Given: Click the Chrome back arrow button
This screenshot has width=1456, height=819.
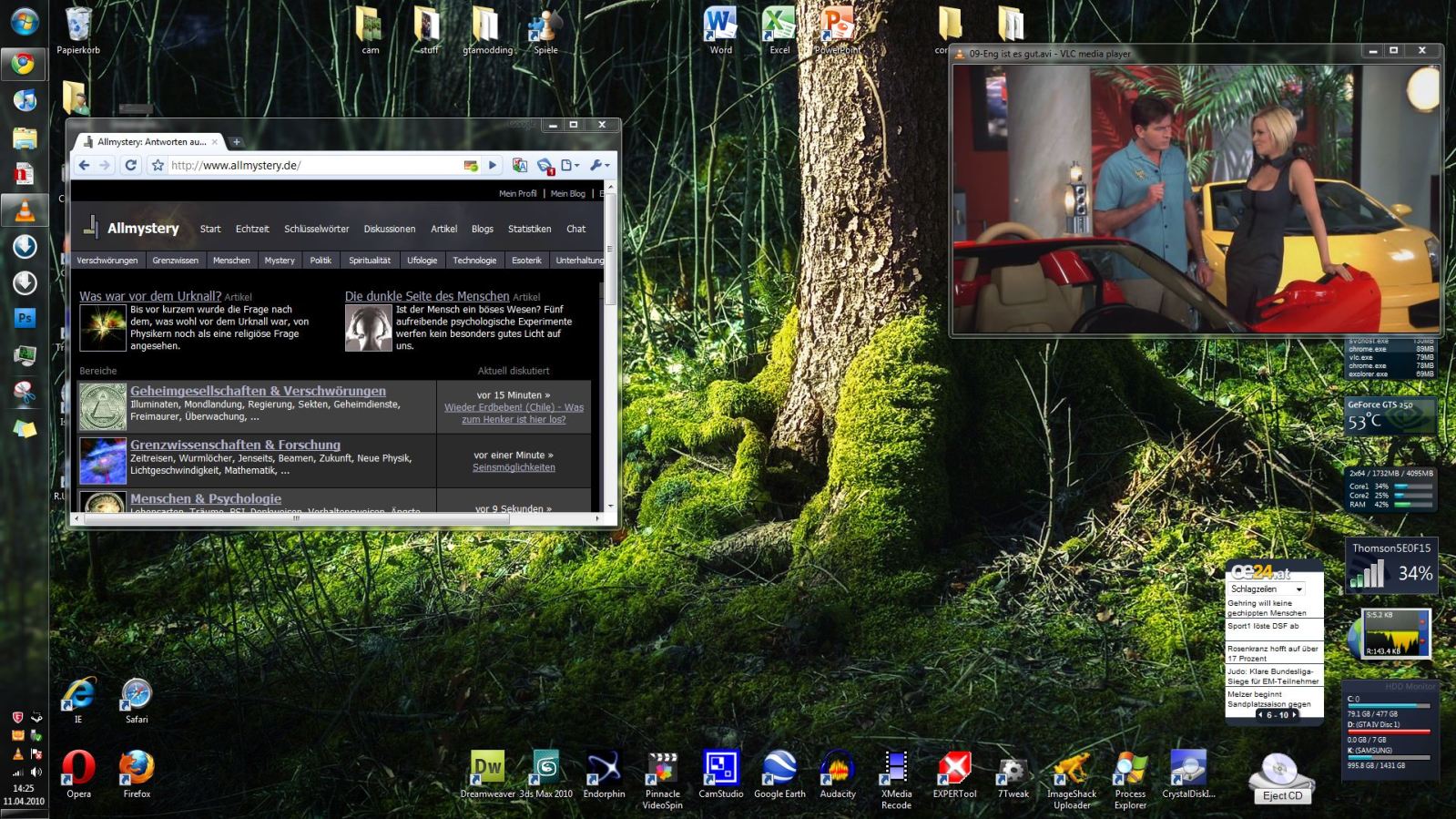Looking at the screenshot, I should click(x=84, y=165).
